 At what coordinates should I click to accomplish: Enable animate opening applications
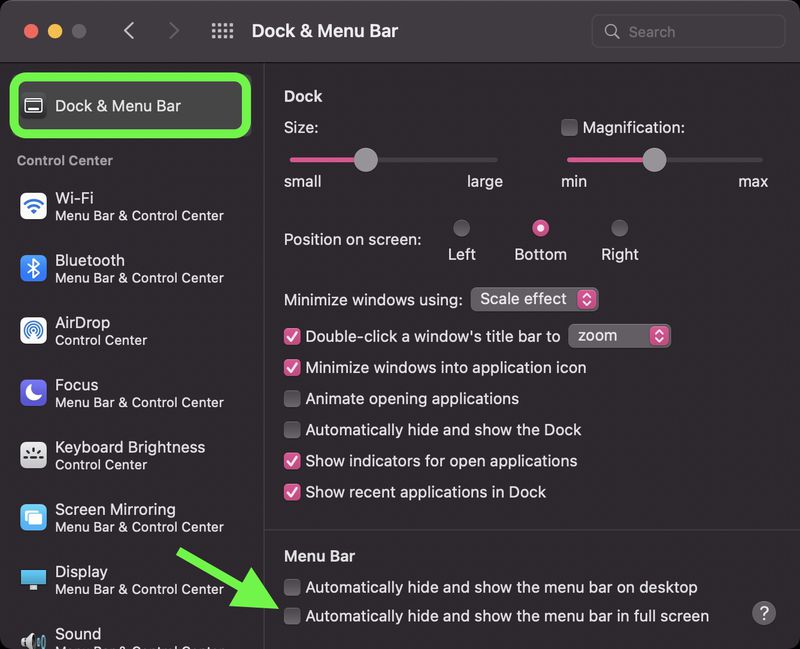pyautogui.click(x=293, y=399)
